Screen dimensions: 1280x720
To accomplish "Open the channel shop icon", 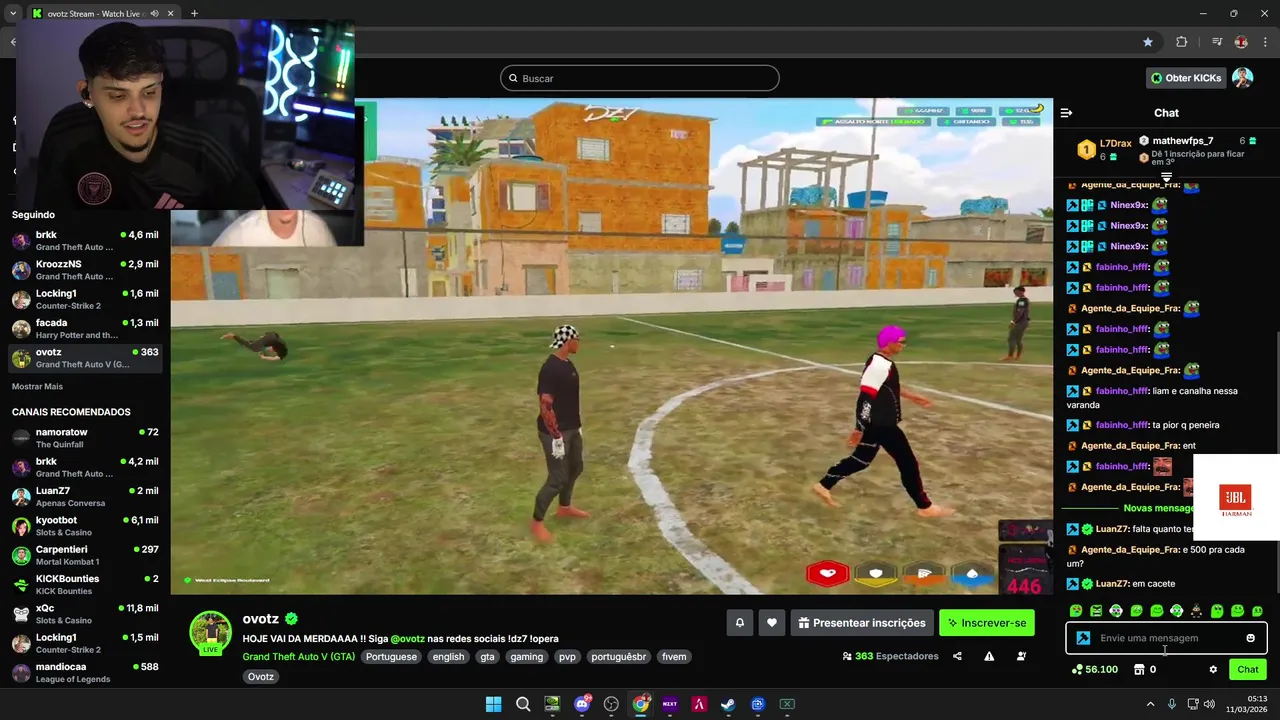I will 1139,669.
